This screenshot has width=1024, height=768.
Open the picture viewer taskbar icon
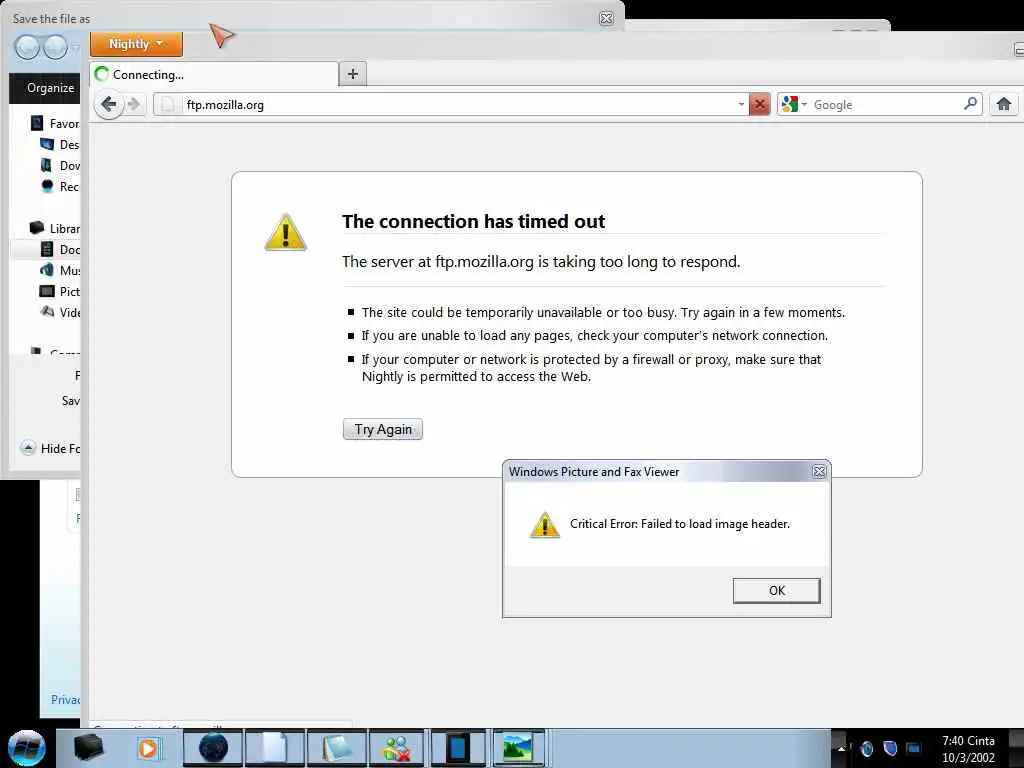tap(518, 748)
